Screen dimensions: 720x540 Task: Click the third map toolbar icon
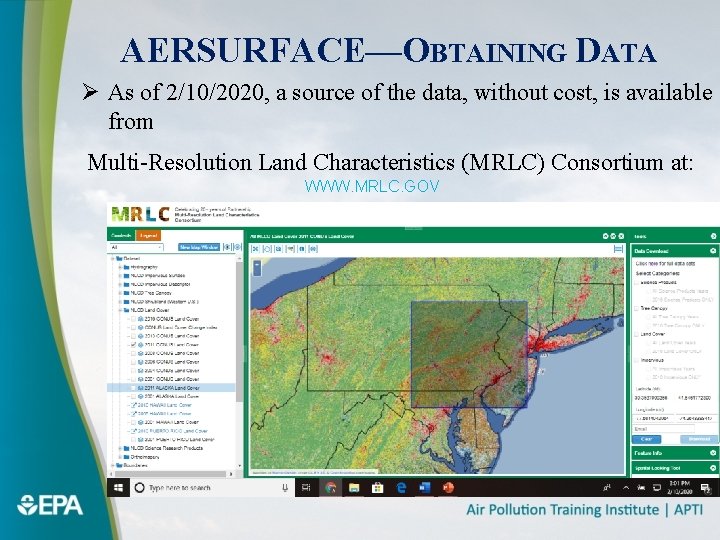(x=278, y=249)
